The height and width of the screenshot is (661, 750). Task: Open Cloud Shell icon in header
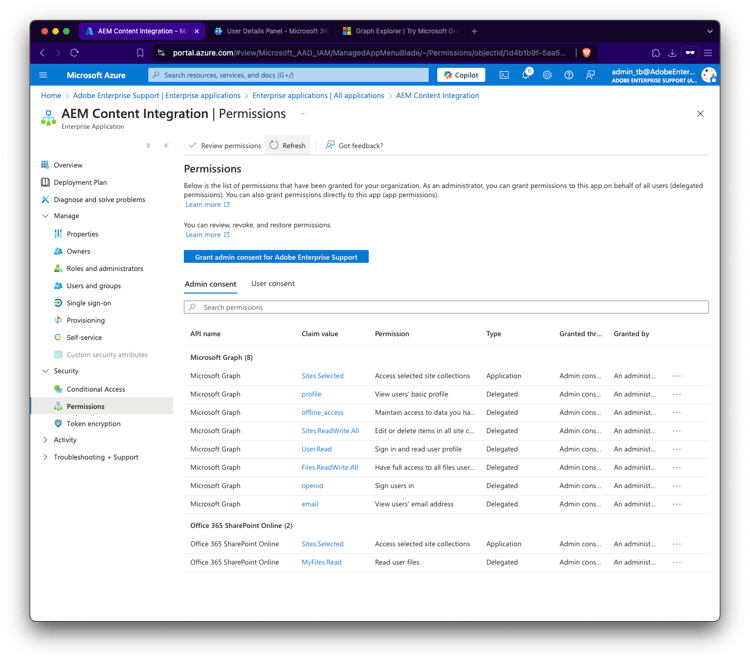[504, 75]
